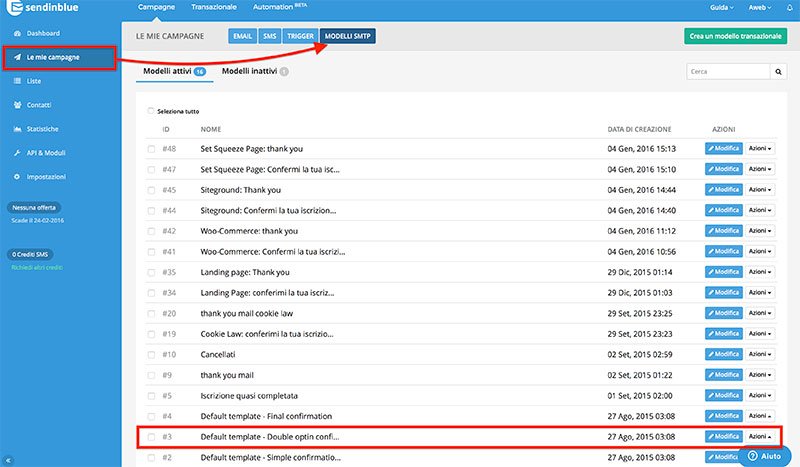Open Azioni dropdown for Landing page: Thank you

click(x=760, y=272)
